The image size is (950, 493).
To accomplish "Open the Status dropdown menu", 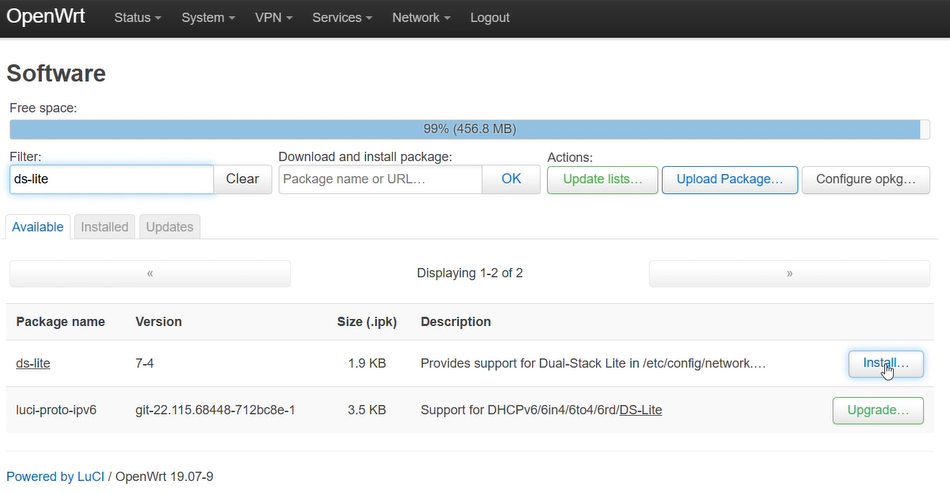I will 138,18.
